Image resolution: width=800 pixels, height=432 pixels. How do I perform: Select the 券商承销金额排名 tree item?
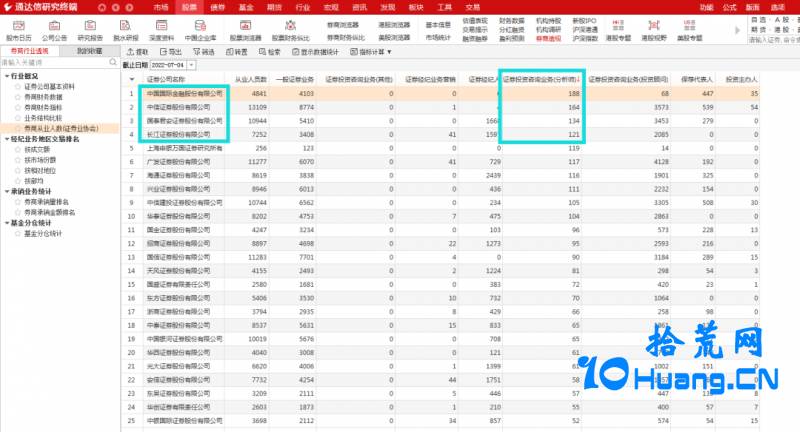tap(49, 213)
